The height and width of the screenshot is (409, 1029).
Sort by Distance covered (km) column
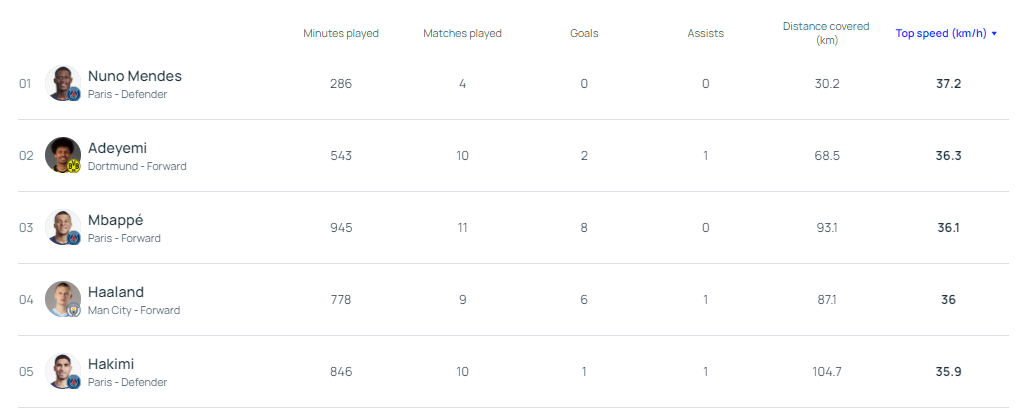[x=826, y=33]
